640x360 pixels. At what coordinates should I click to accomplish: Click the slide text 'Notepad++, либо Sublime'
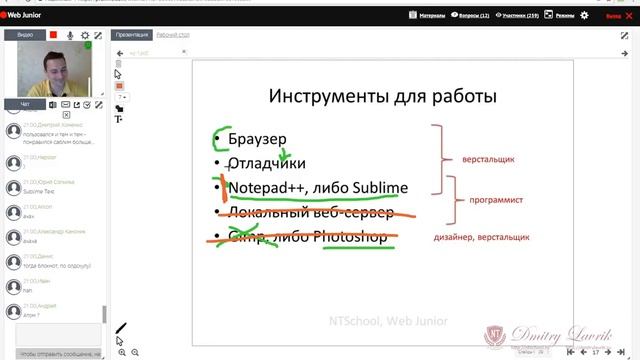[318, 188]
